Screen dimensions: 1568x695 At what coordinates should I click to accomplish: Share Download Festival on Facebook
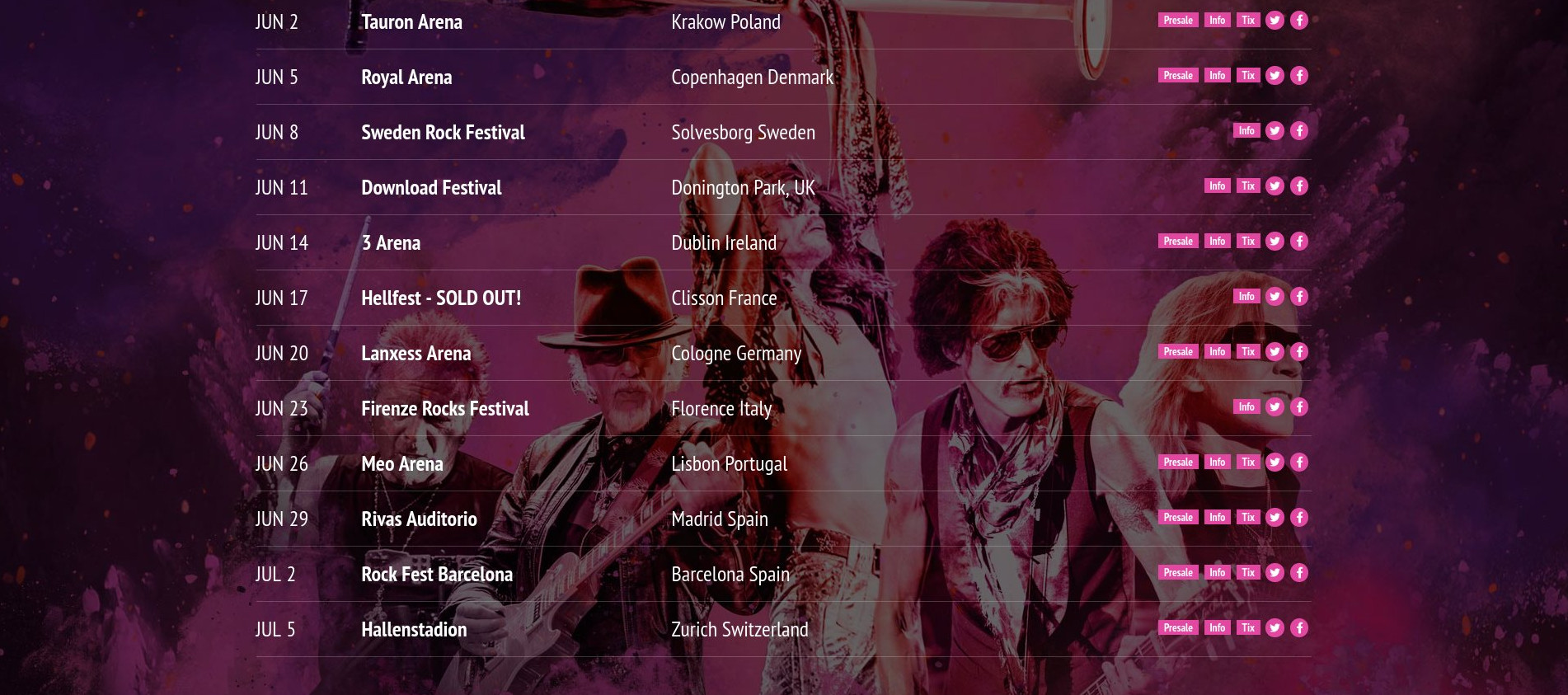1299,186
